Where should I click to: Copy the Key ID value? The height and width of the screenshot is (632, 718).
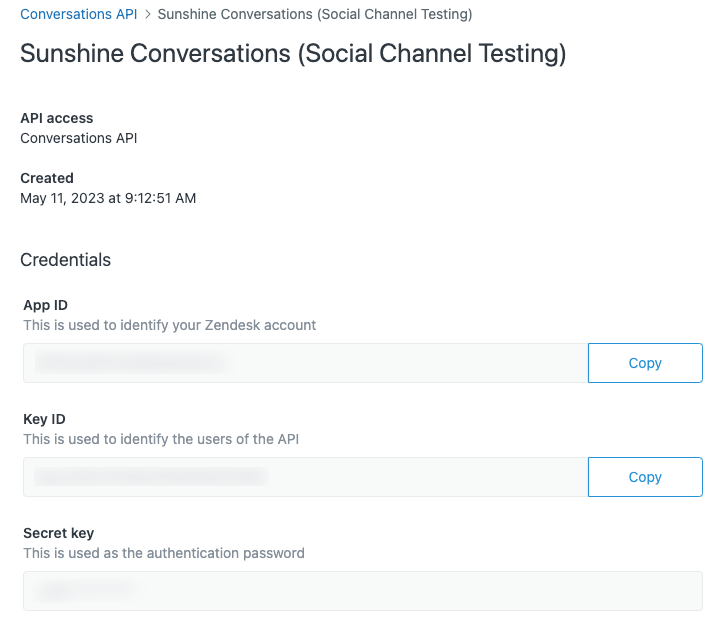[x=645, y=477]
